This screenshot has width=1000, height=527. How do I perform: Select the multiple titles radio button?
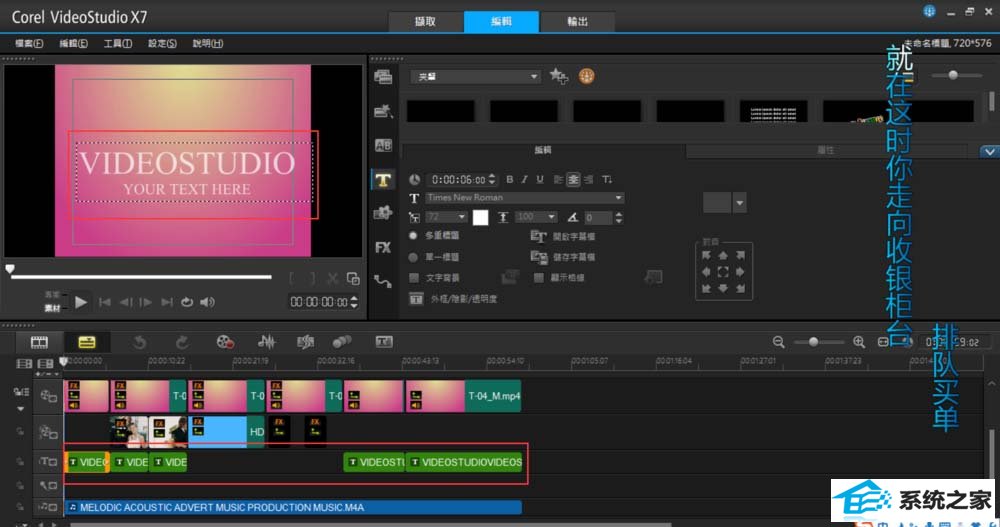tap(413, 235)
